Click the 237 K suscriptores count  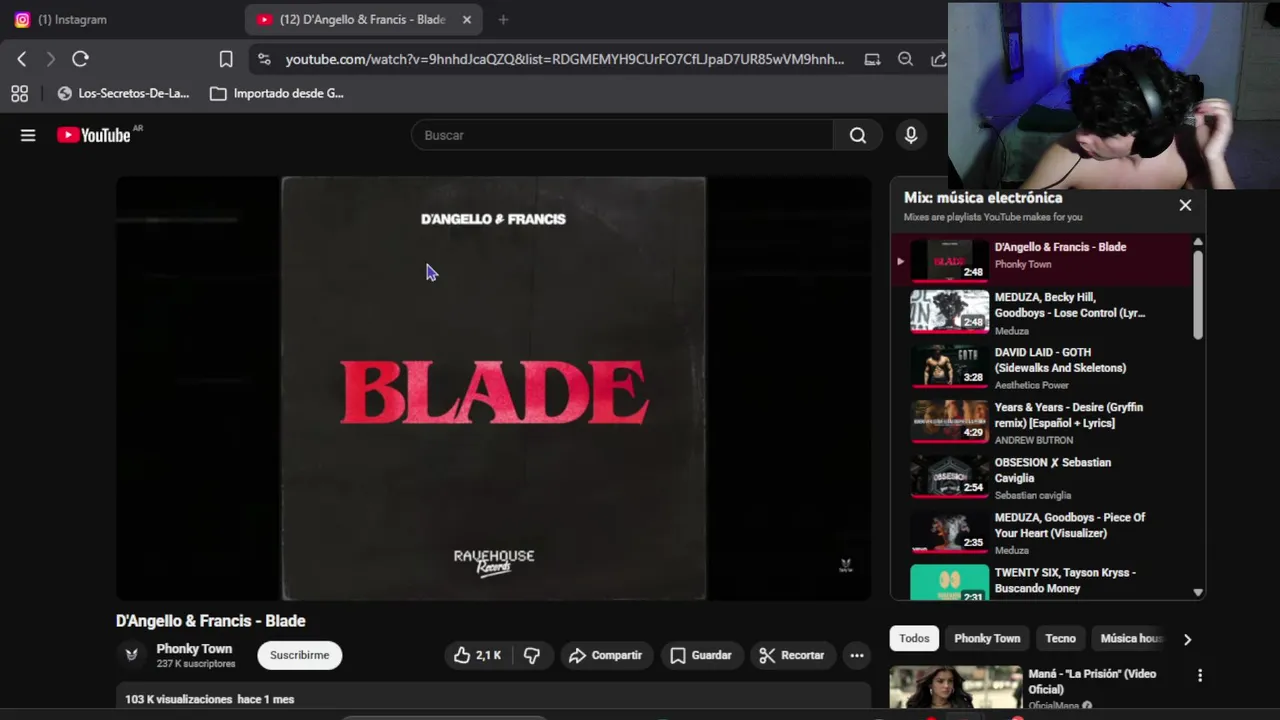pyautogui.click(x=196, y=664)
